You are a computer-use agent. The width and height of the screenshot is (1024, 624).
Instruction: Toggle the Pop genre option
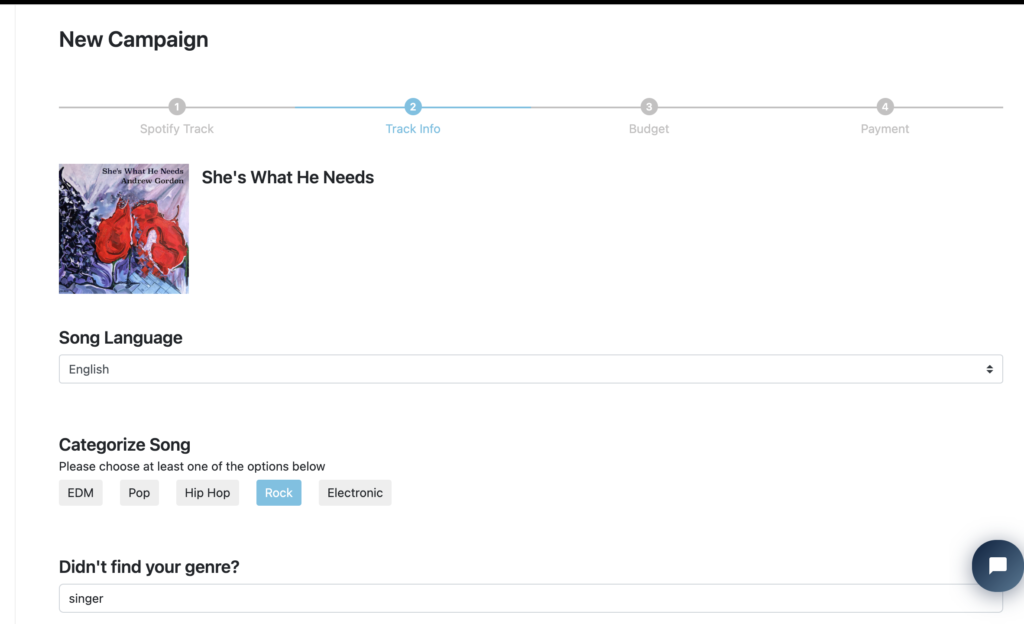point(139,493)
